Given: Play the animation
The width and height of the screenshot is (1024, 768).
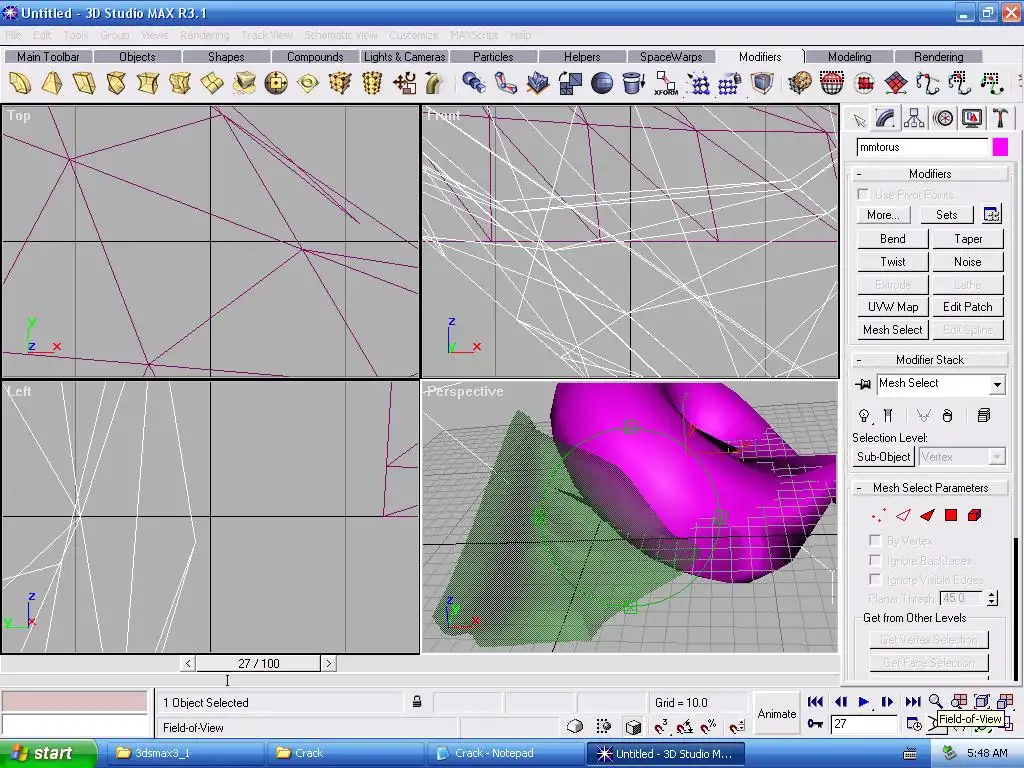Looking at the screenshot, I should [x=863, y=701].
